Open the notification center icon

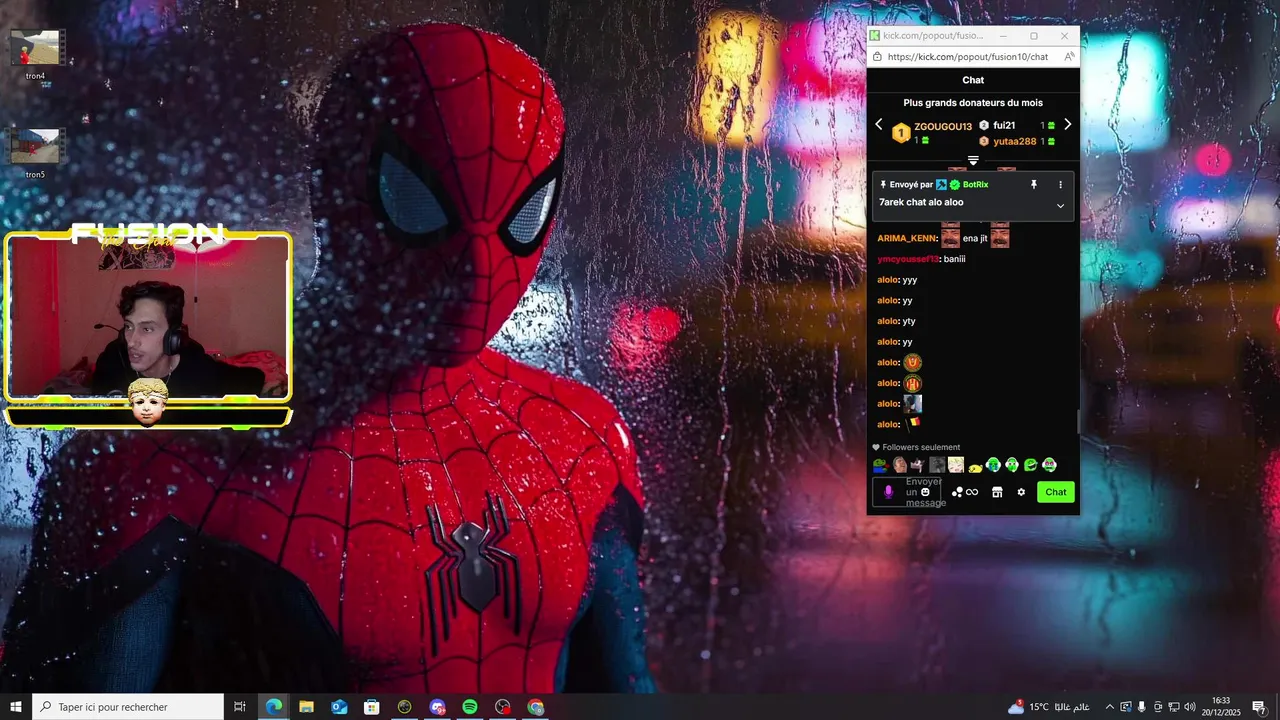(x=1259, y=707)
